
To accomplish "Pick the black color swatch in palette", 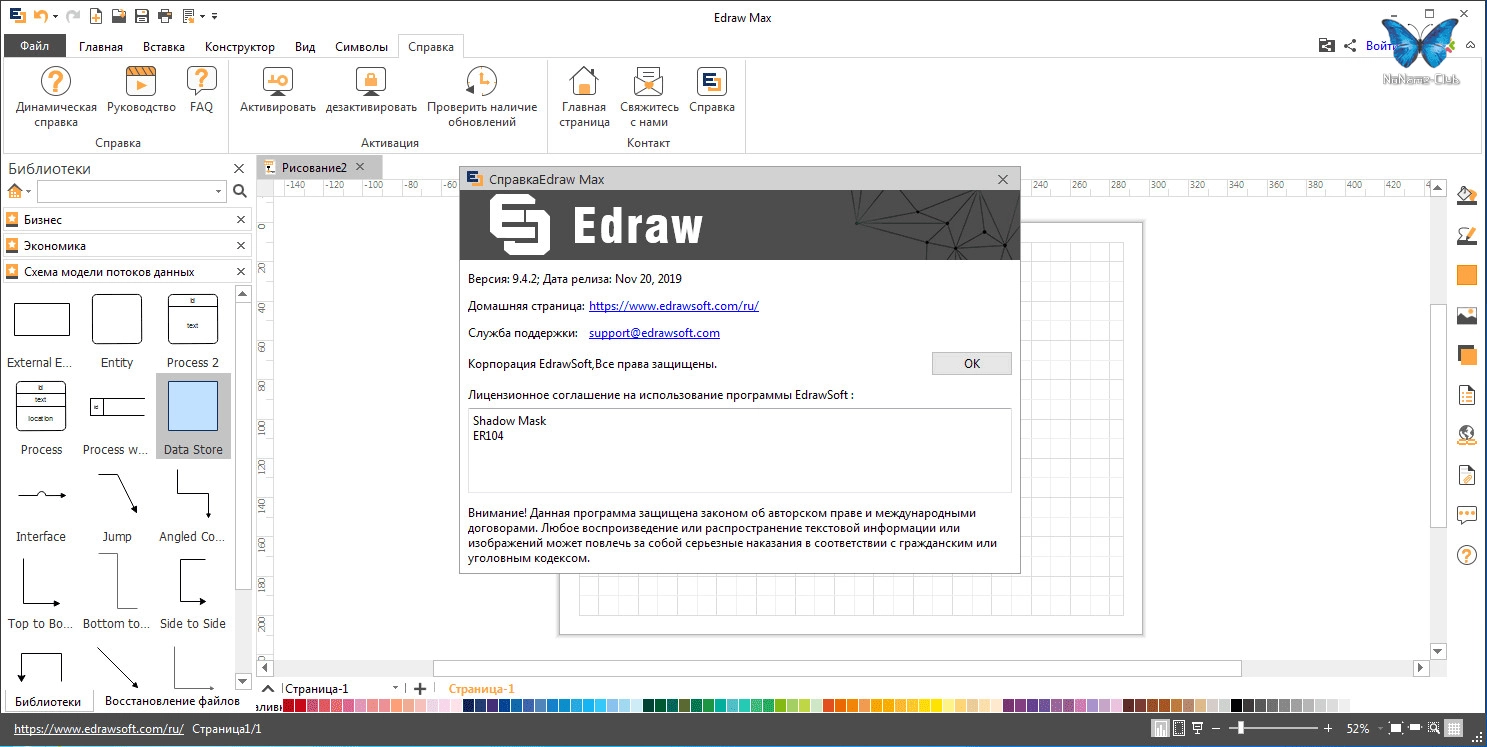I will click(x=1236, y=705).
